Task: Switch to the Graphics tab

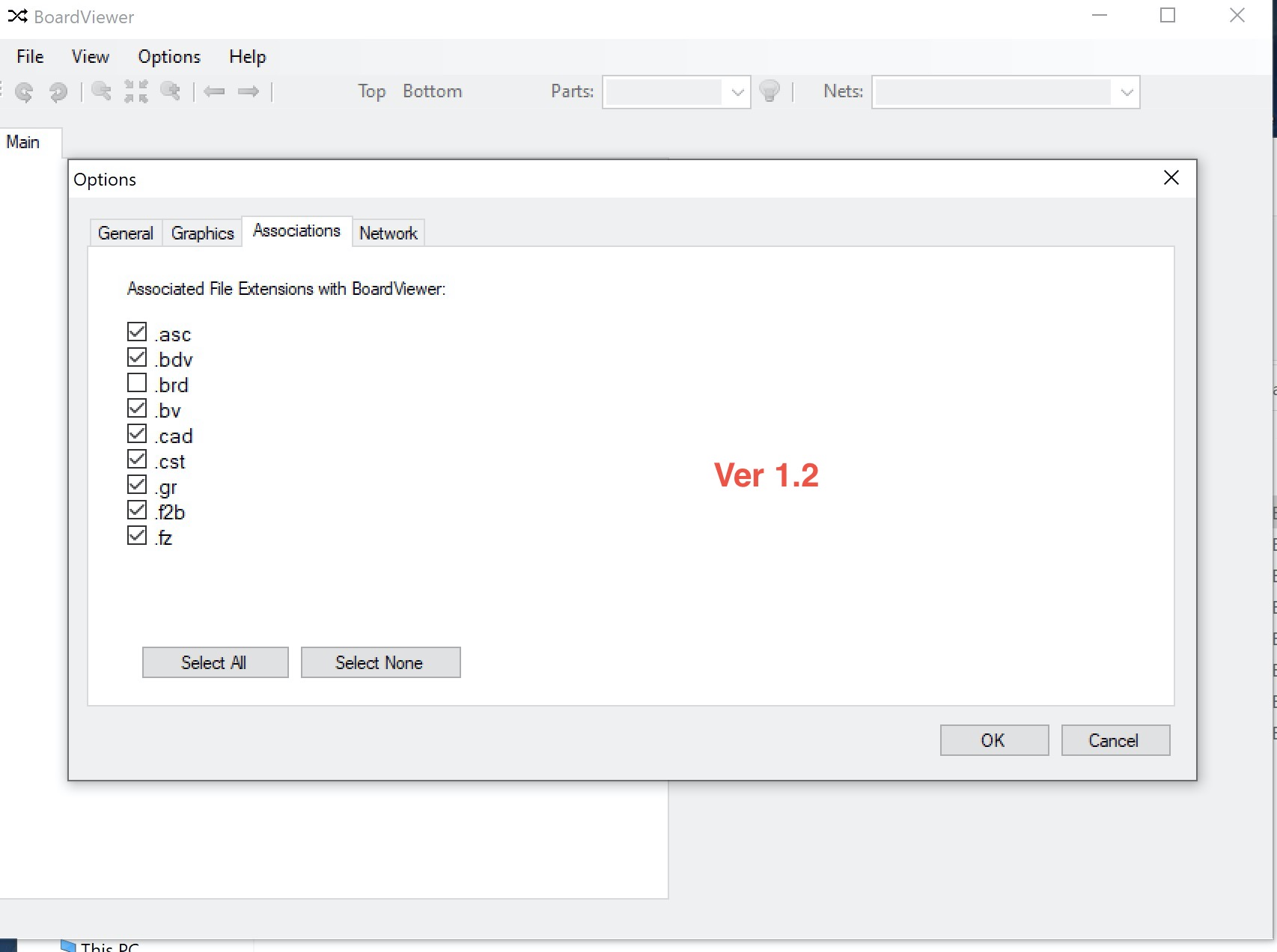Action: [203, 233]
